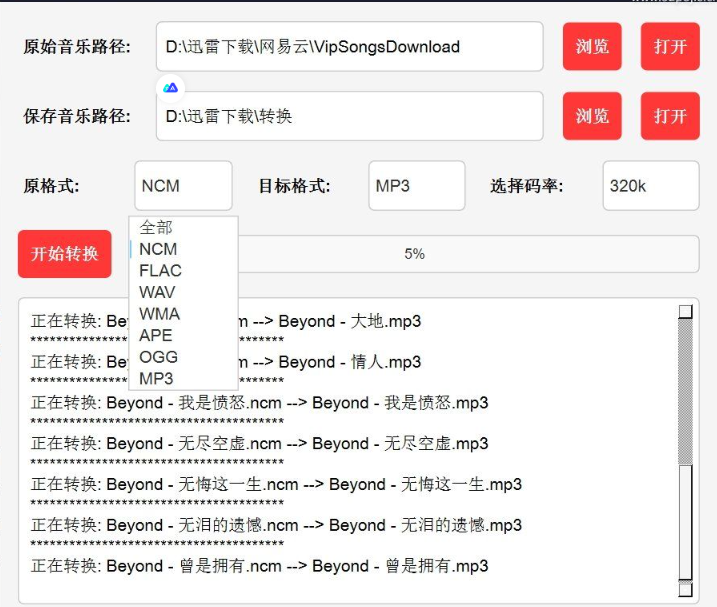Click the 目标格式 label
The image size is (717, 607).
294,186
